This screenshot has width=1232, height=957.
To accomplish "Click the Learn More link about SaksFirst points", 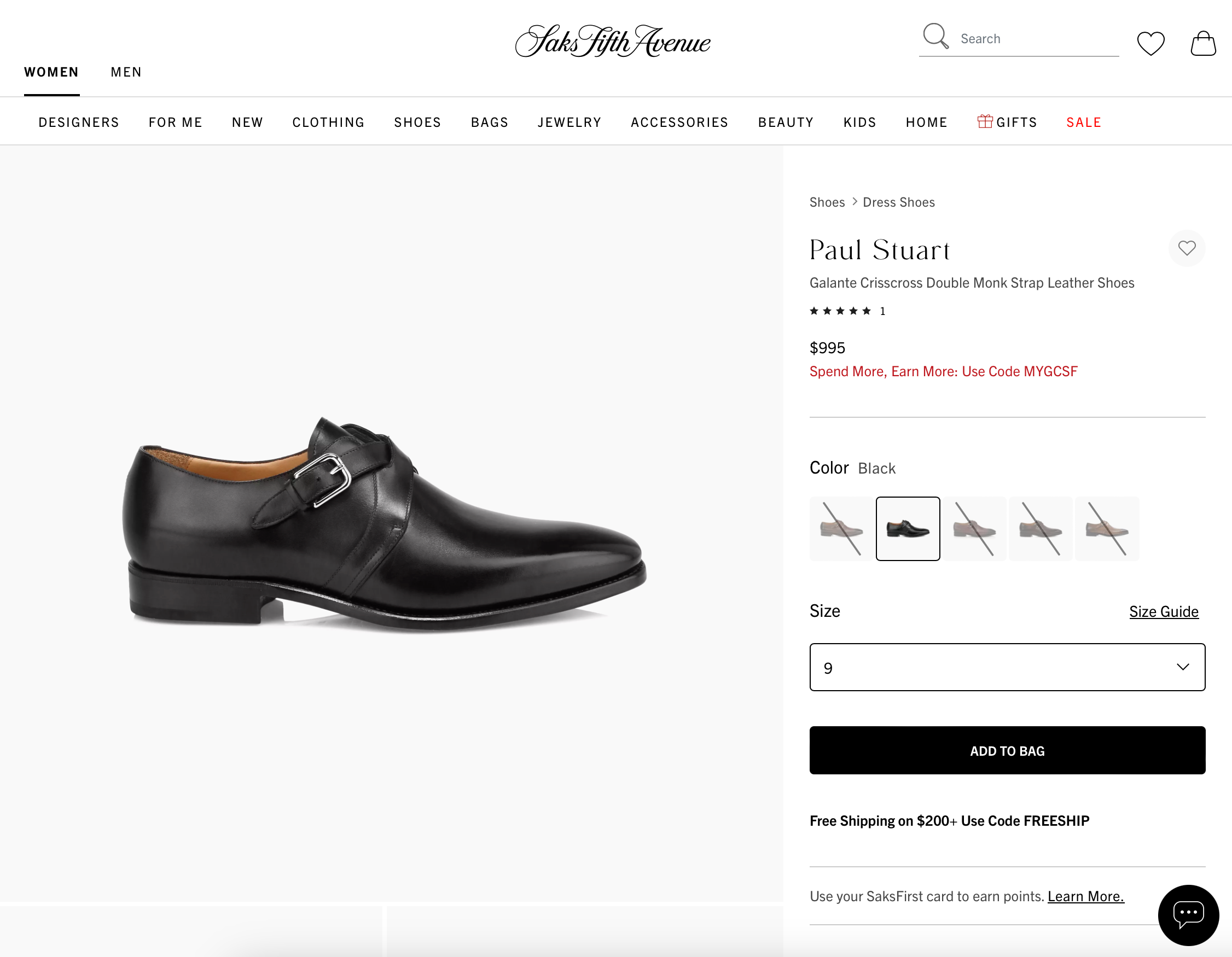I will click(x=1085, y=896).
